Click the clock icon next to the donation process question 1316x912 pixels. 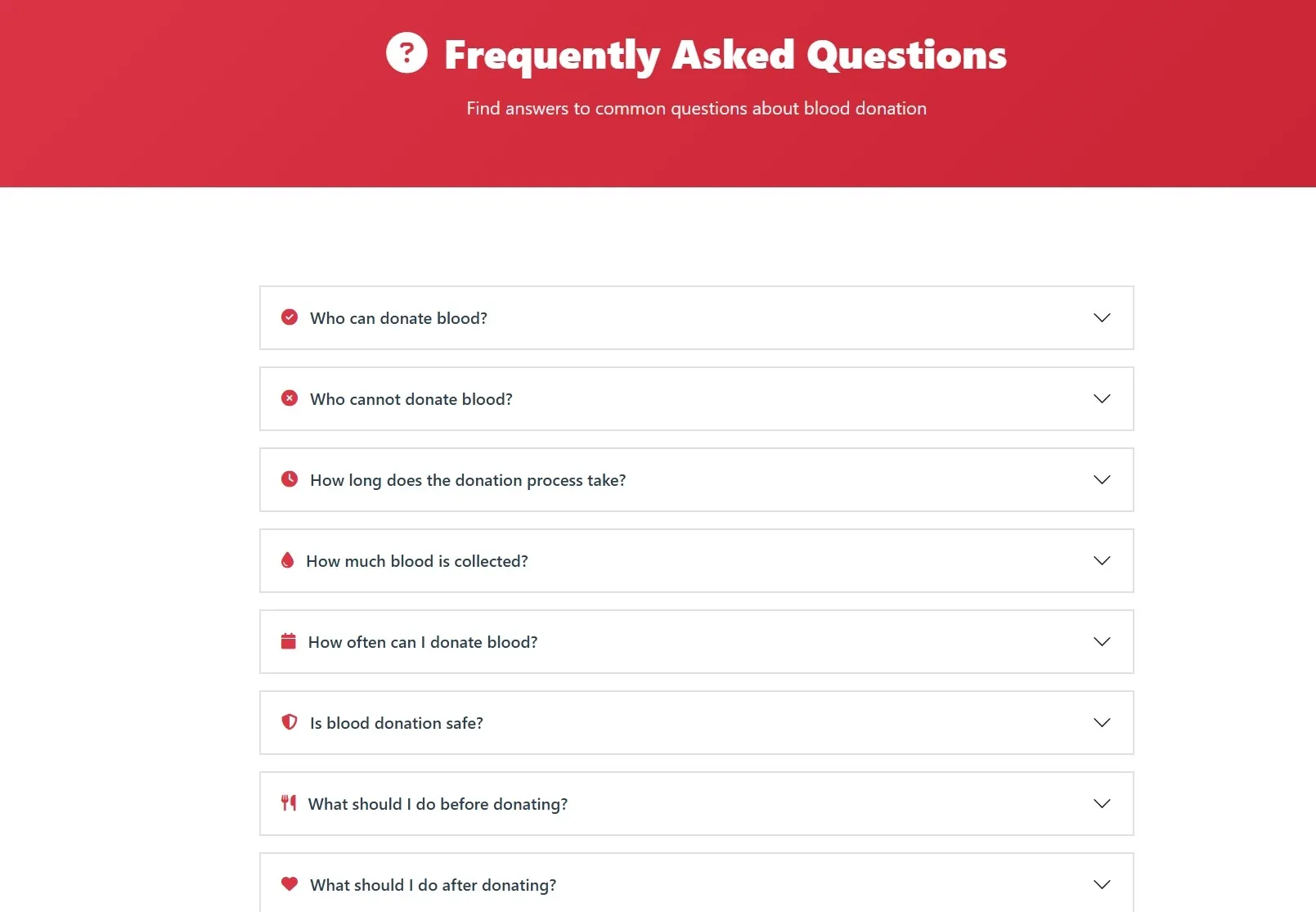tap(290, 479)
